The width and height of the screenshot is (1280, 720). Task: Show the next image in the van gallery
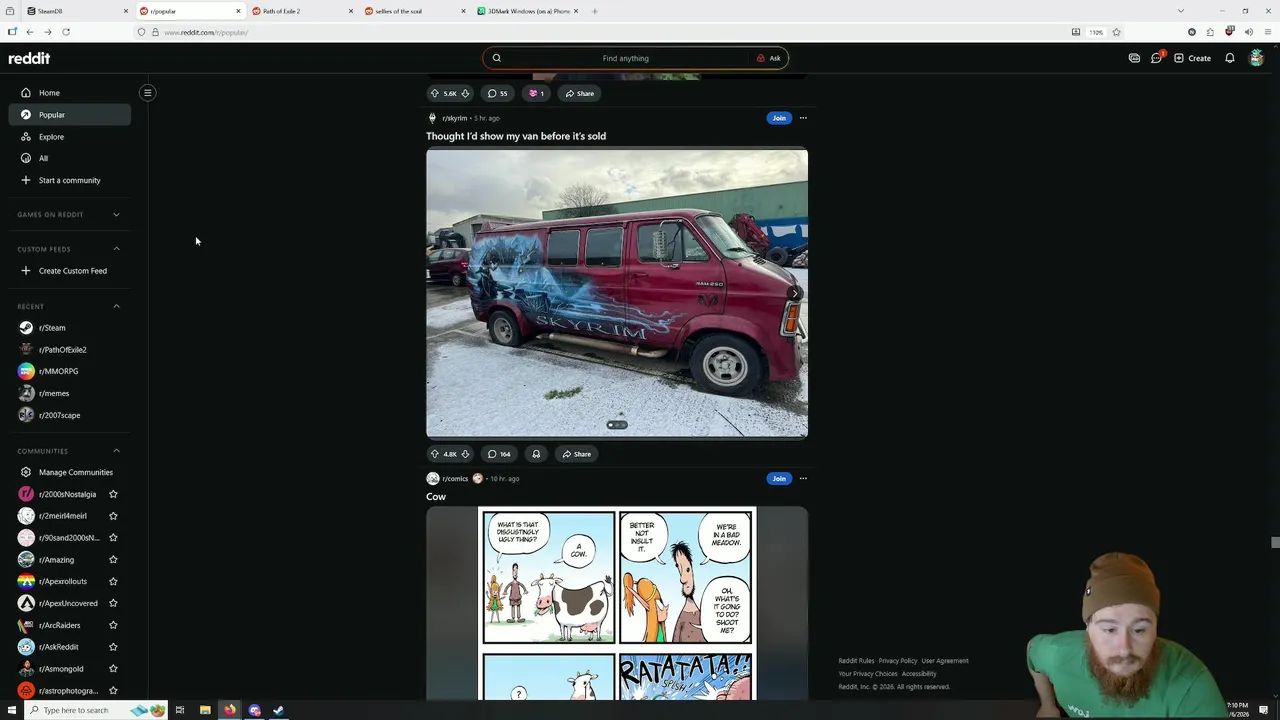tap(795, 293)
